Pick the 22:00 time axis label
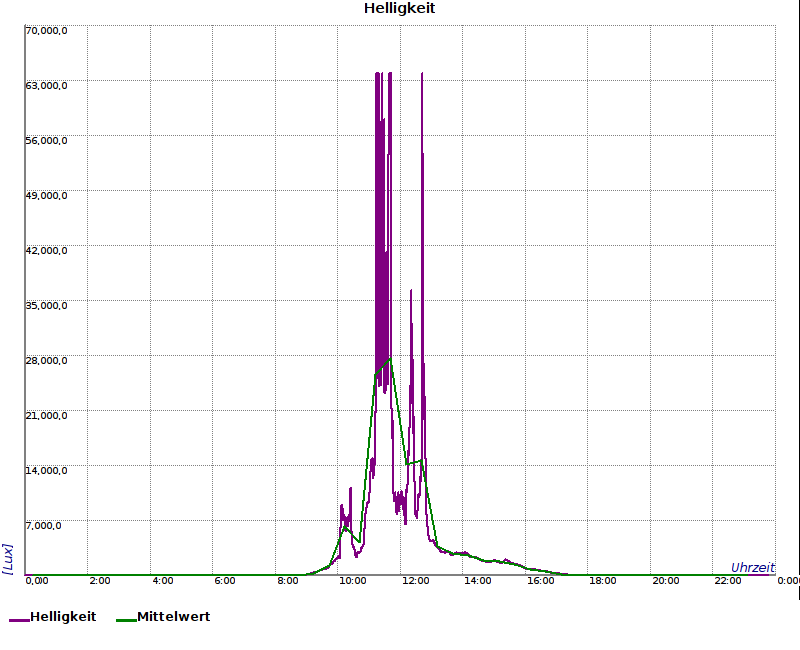The image size is (800, 650). click(728, 581)
